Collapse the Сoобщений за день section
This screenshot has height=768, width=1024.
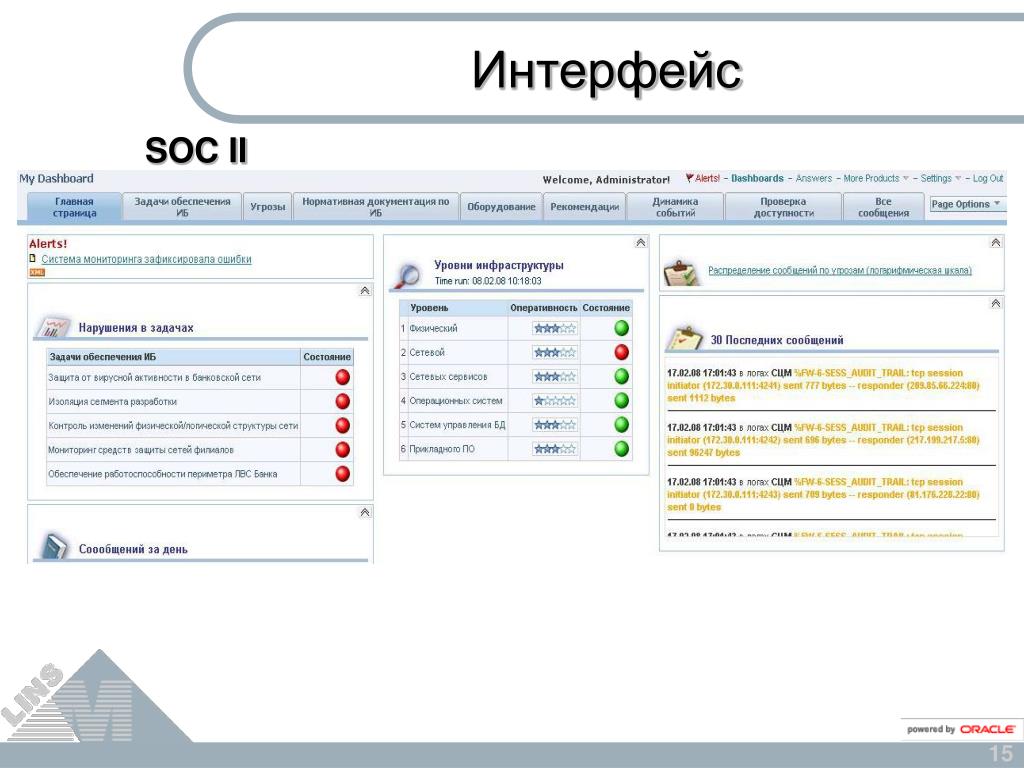tap(364, 513)
